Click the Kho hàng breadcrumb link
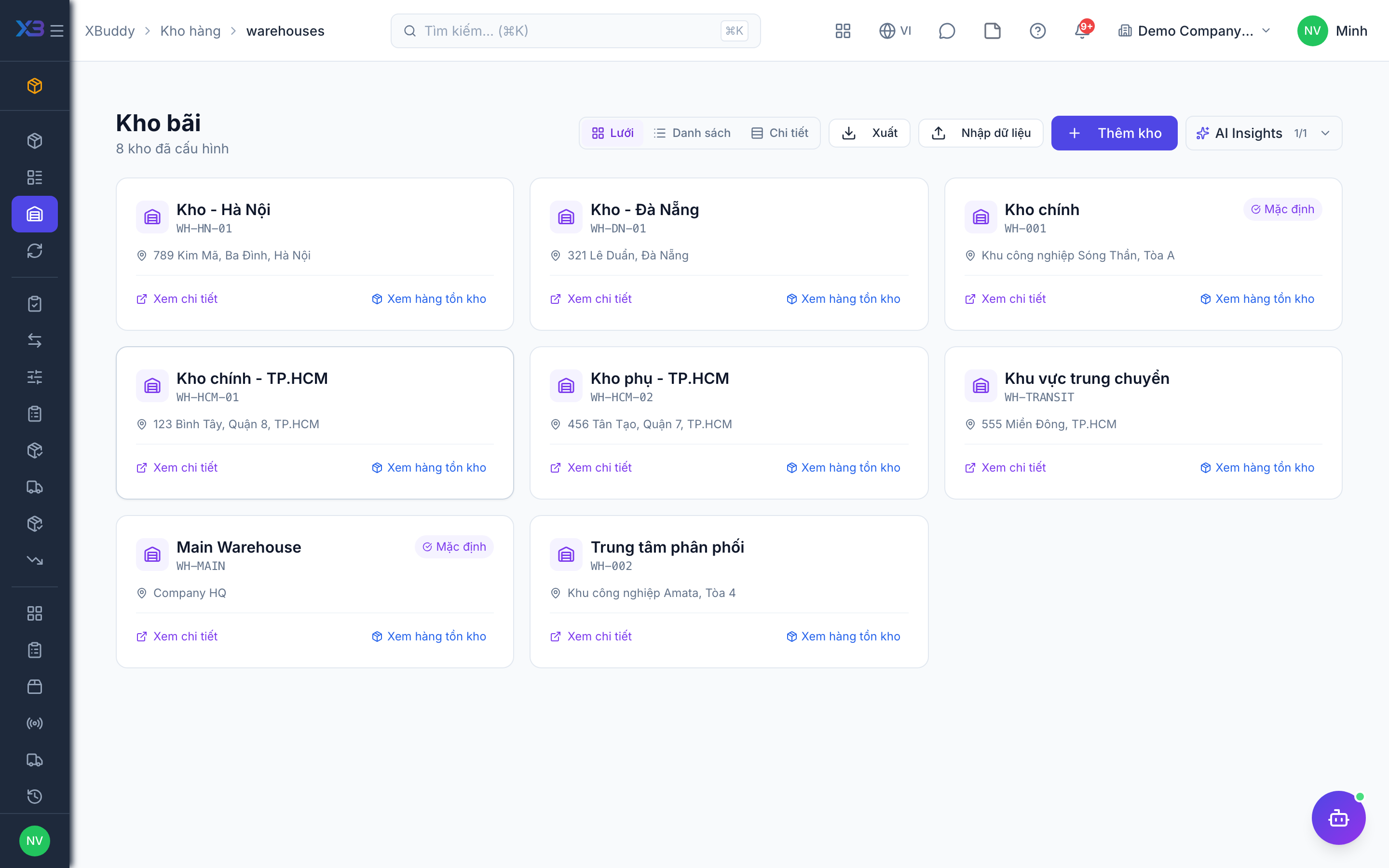Screen dimensions: 1389x868 point(190,30)
